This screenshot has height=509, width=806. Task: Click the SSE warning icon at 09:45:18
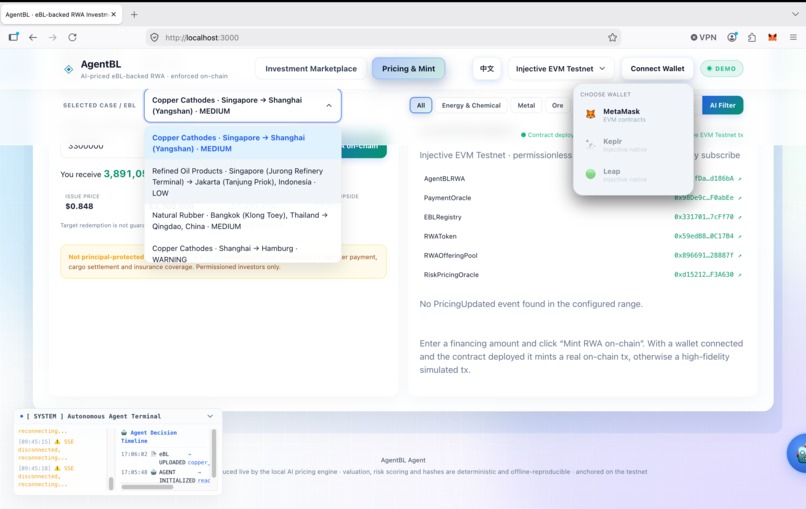click(x=57, y=468)
